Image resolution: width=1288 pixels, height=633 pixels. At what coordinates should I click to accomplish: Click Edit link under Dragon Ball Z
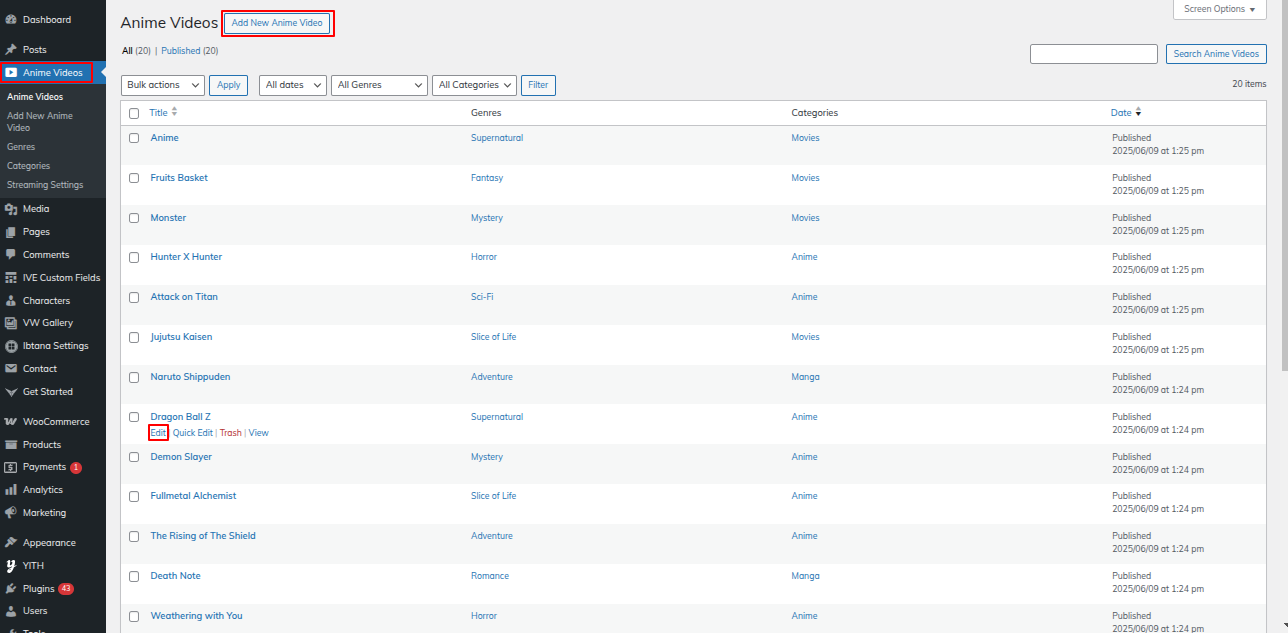[x=158, y=433]
